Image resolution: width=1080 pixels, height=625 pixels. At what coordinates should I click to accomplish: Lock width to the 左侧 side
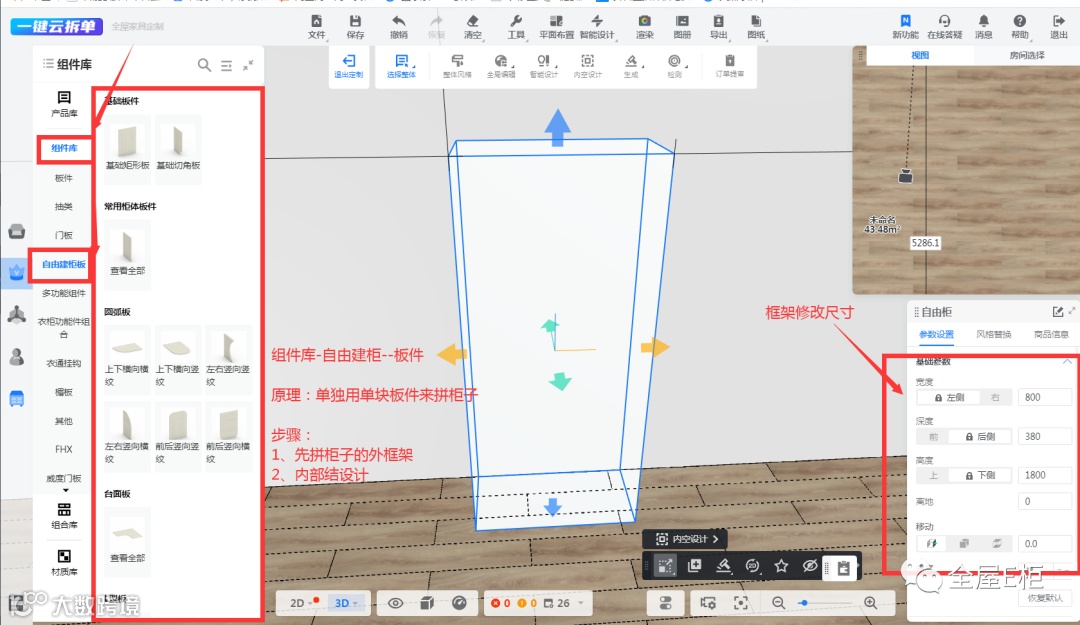(x=948, y=398)
